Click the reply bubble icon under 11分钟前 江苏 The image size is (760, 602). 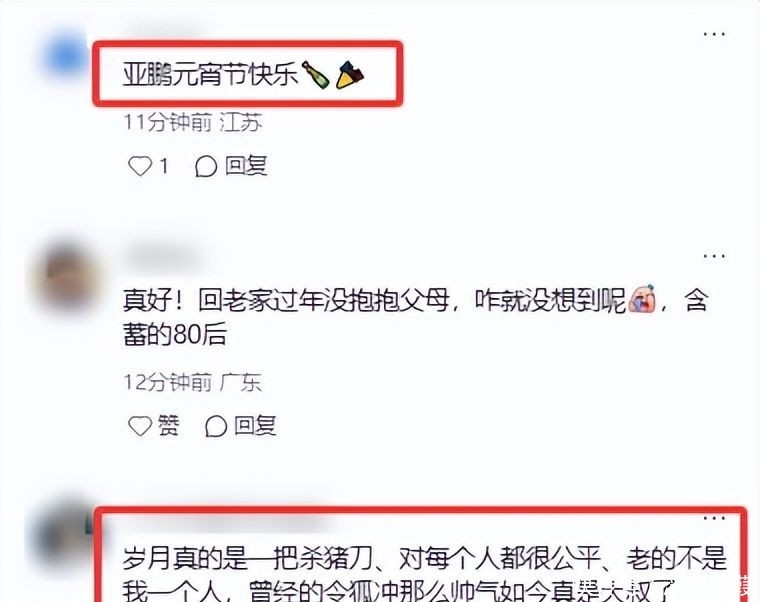(206, 167)
